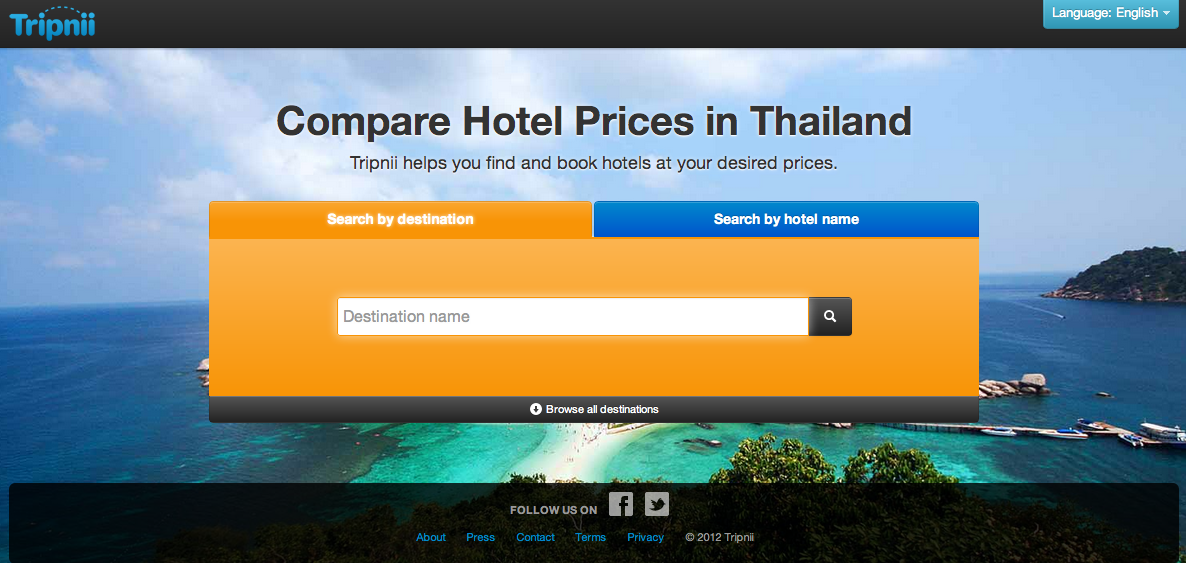Click the Compare Hotel Prices in Thailand heading
This screenshot has width=1186, height=563.
click(x=594, y=121)
